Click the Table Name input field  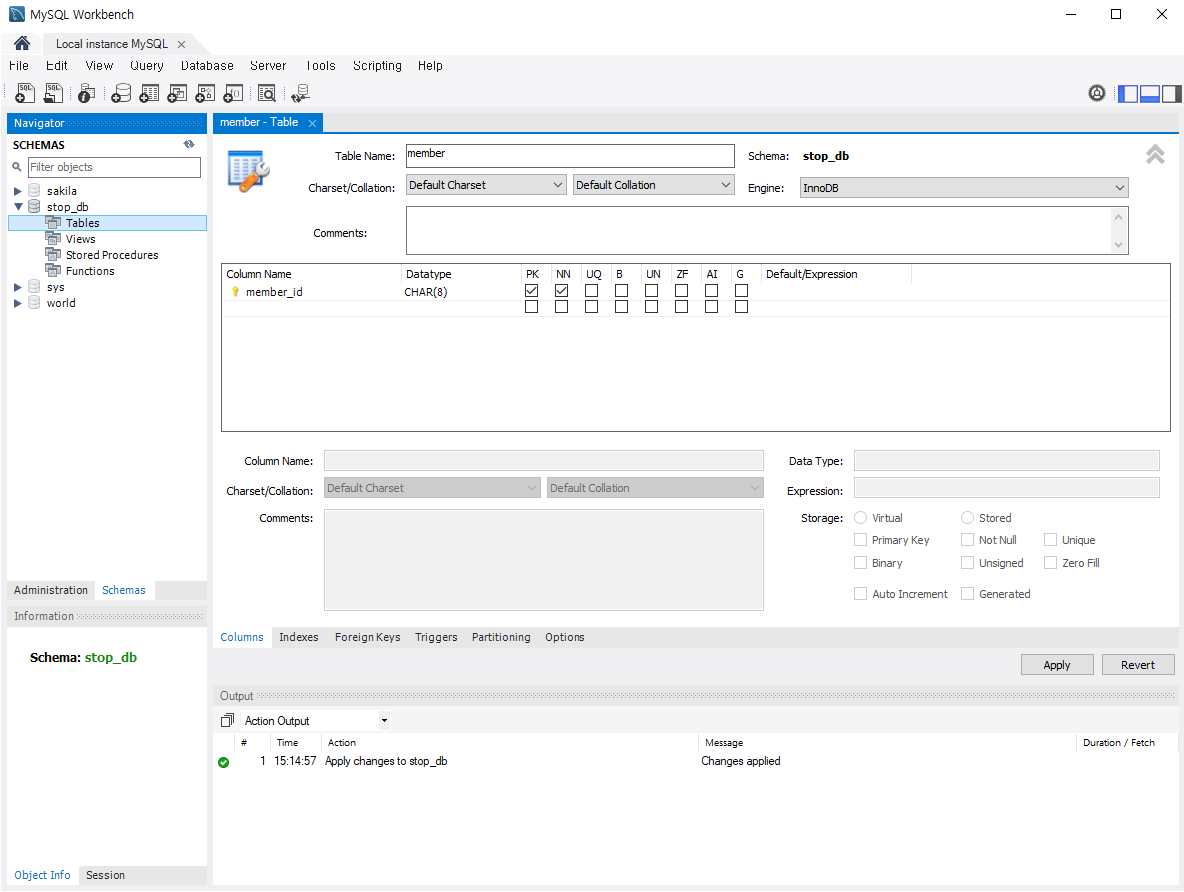(x=570, y=156)
